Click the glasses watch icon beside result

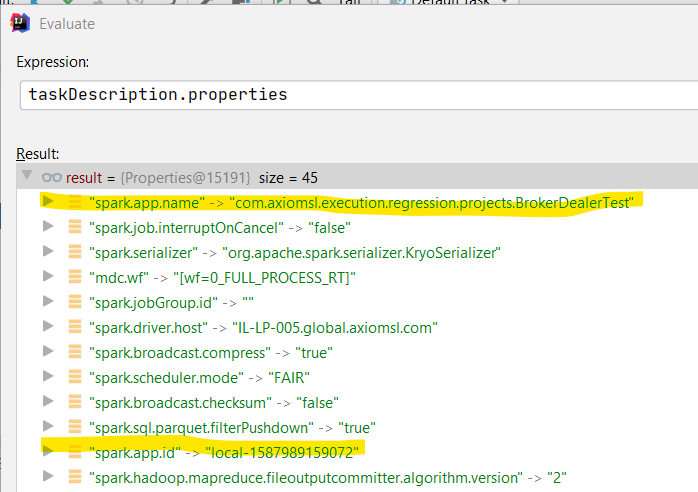coord(52,178)
